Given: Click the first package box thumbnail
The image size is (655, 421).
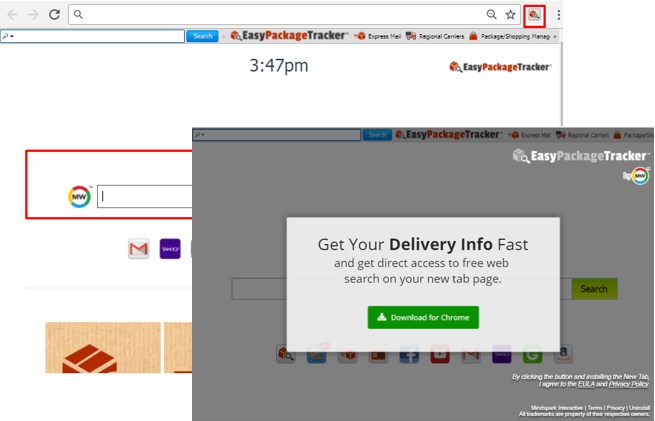Looking at the screenshot, I should [103, 347].
